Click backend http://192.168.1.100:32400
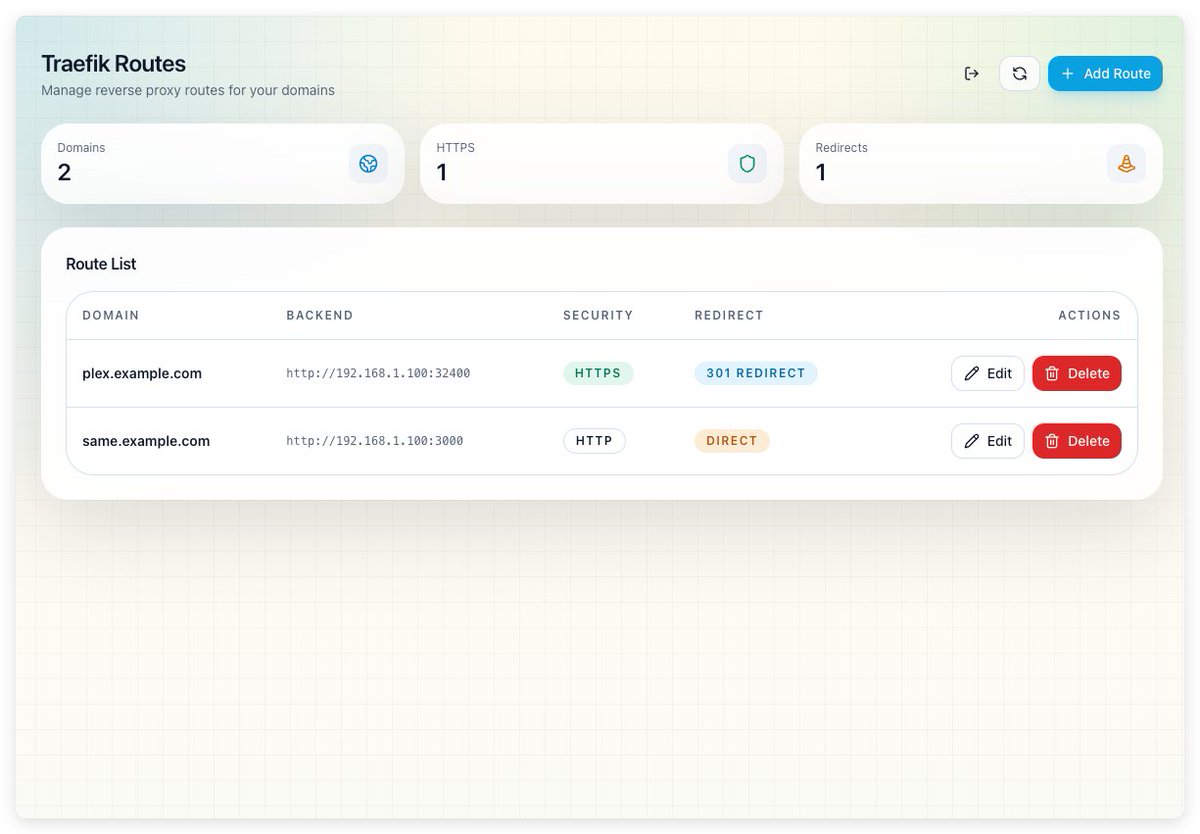 [378, 373]
